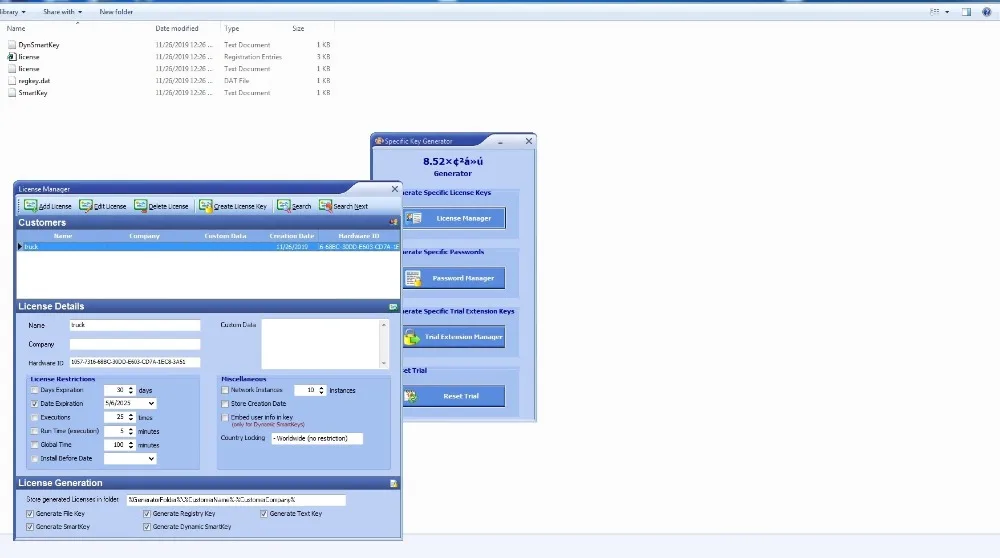Click the Create License Key toolbar icon
This screenshot has height=558, width=1000.
click(205, 205)
